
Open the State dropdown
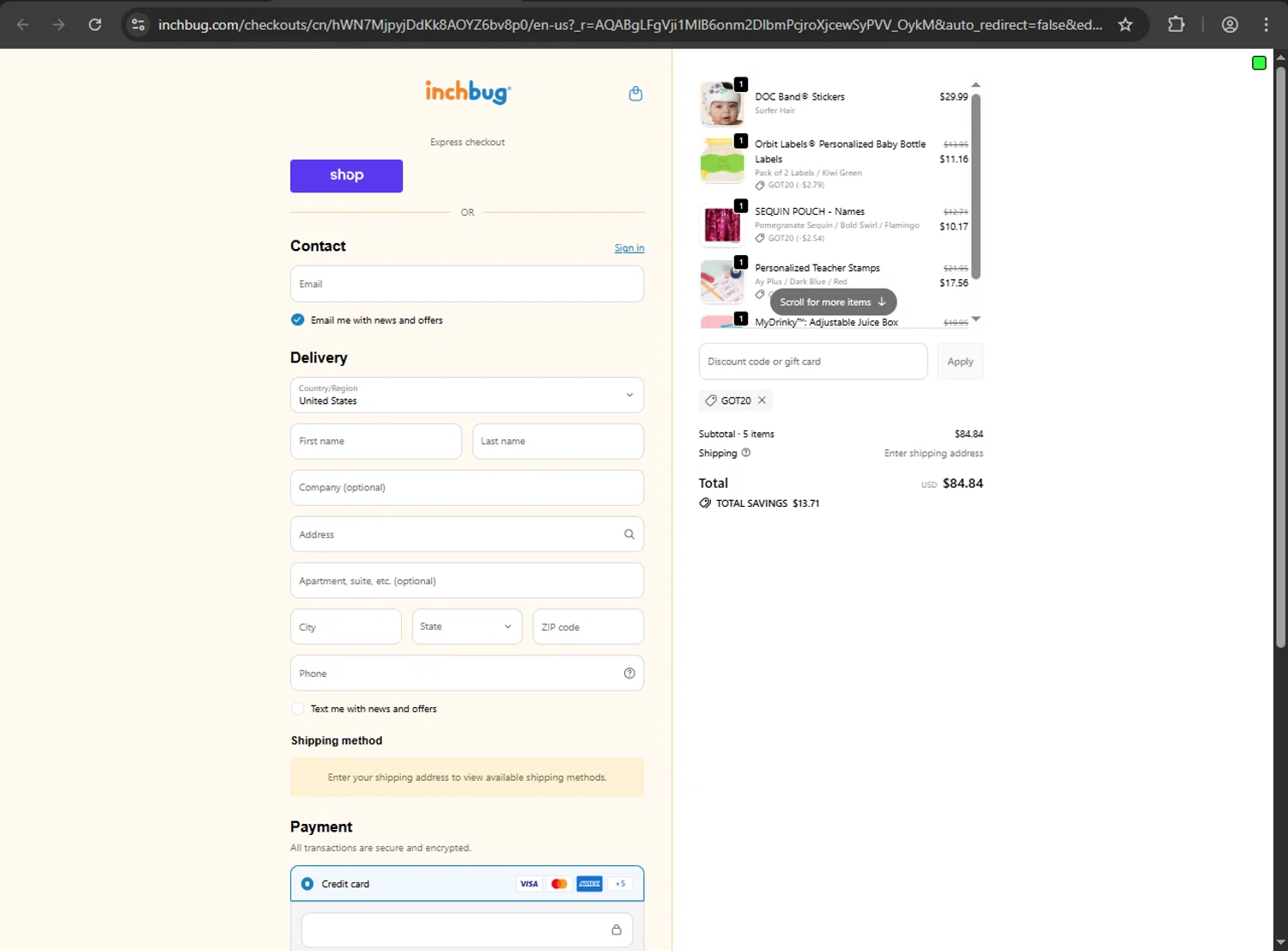click(467, 627)
